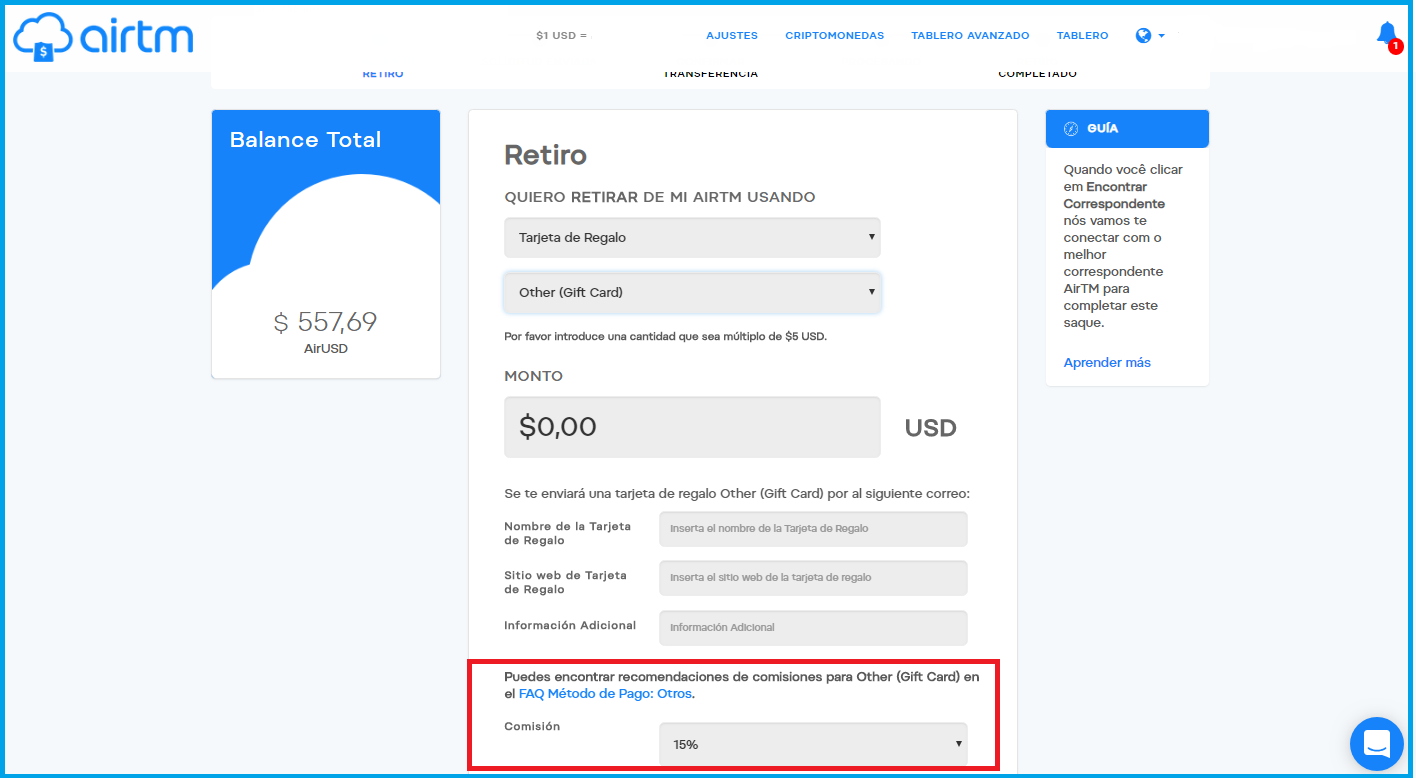Go to CRIPTOMONEDAS
Viewport: 1416px width, 778px height.
point(835,36)
